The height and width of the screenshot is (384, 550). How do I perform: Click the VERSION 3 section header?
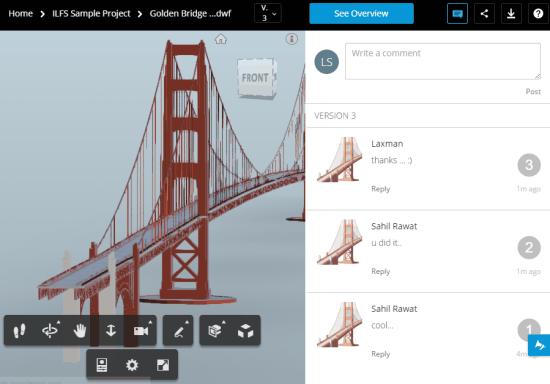(x=335, y=116)
